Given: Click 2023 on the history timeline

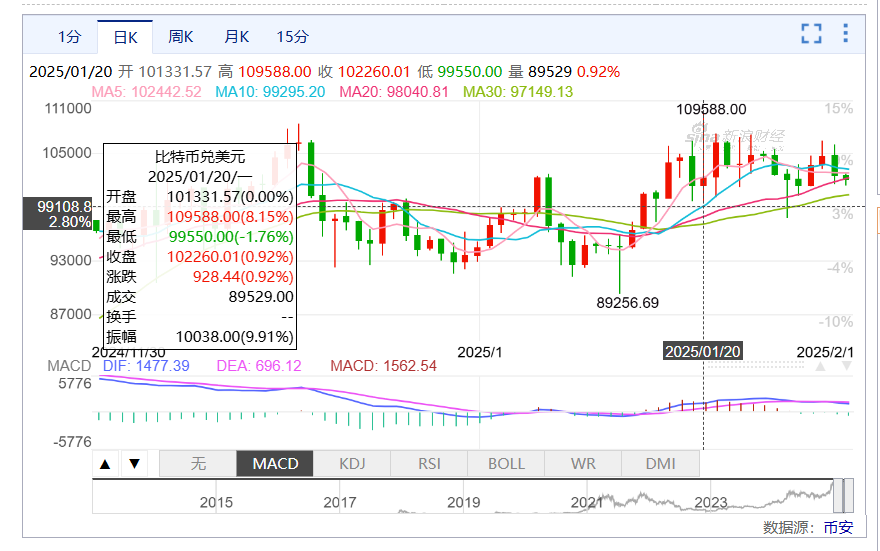Looking at the screenshot, I should click(711, 502).
